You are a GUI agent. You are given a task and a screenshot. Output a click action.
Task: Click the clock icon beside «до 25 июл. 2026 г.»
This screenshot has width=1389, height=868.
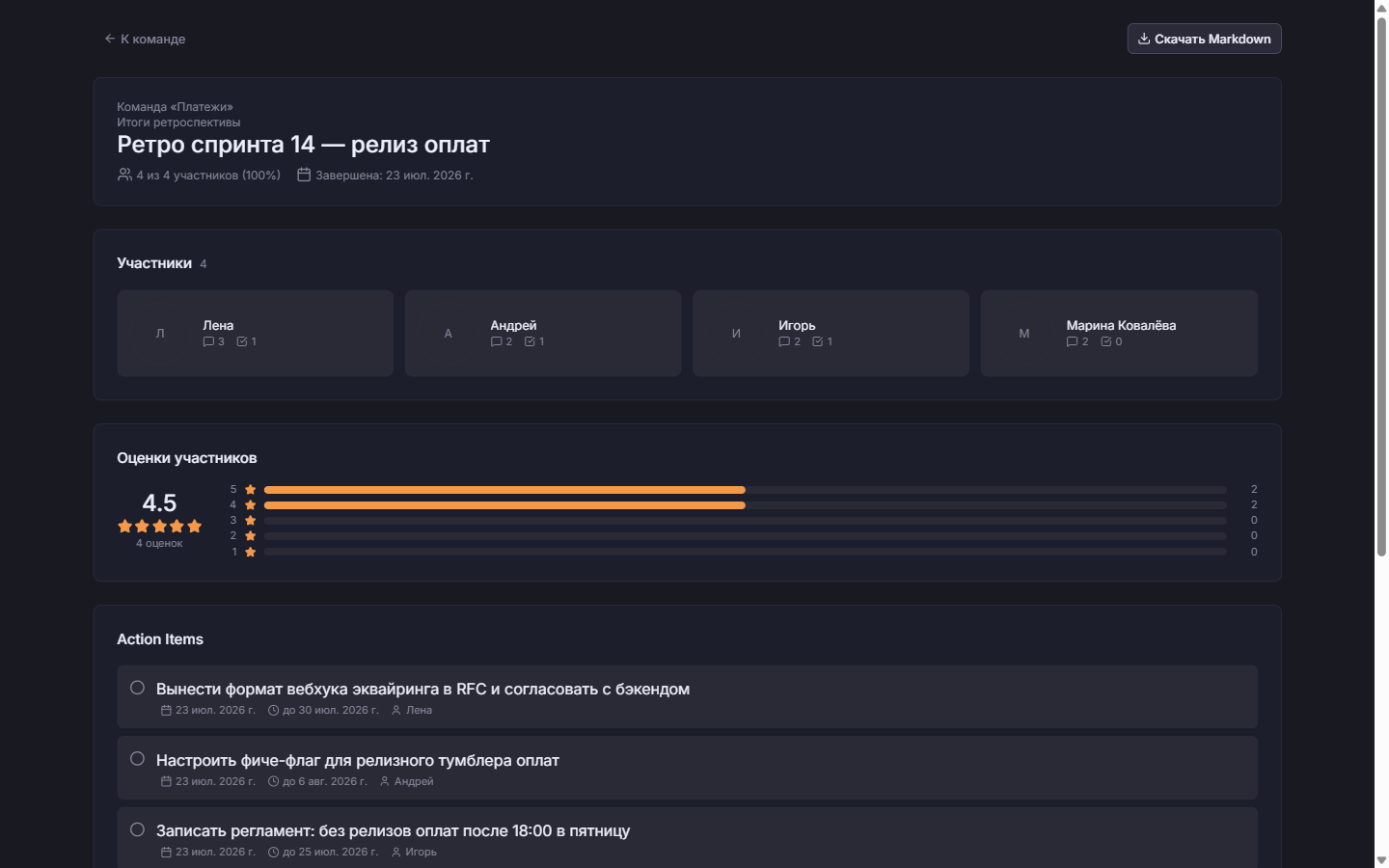click(273, 853)
